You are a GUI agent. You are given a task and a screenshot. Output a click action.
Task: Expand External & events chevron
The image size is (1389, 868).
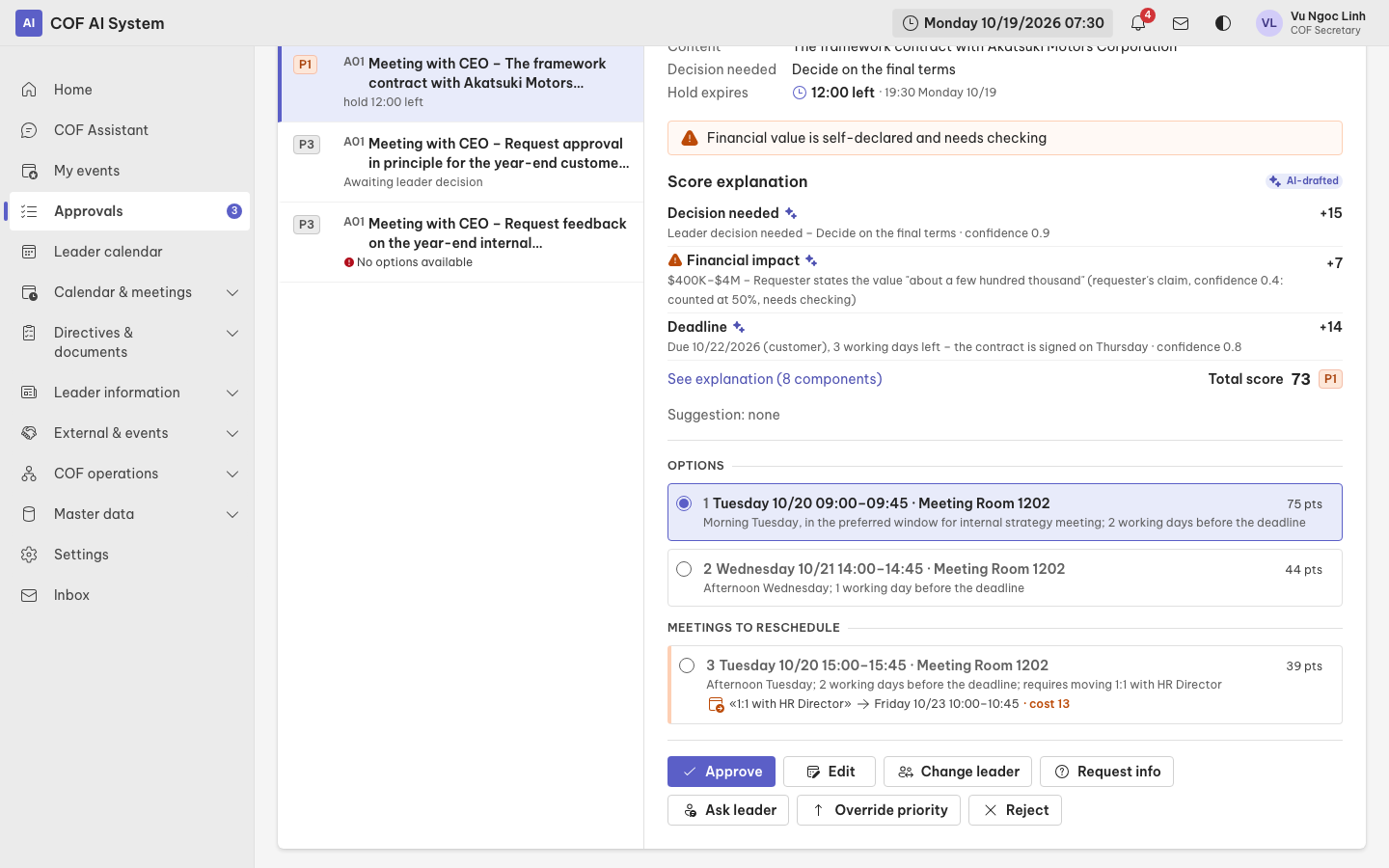click(232, 433)
